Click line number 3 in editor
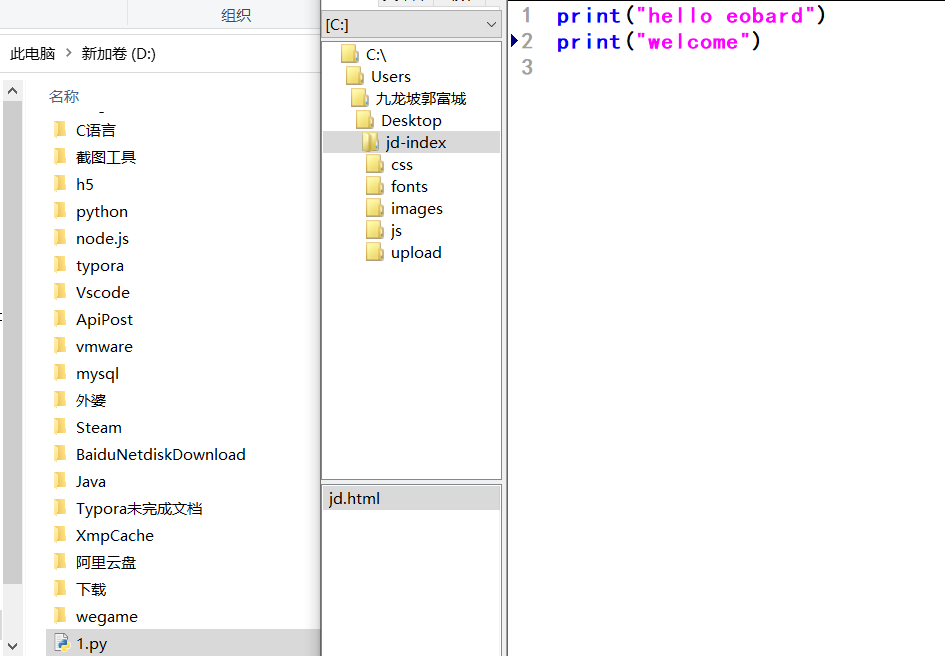Image resolution: width=945 pixels, height=656 pixels. [x=527, y=68]
